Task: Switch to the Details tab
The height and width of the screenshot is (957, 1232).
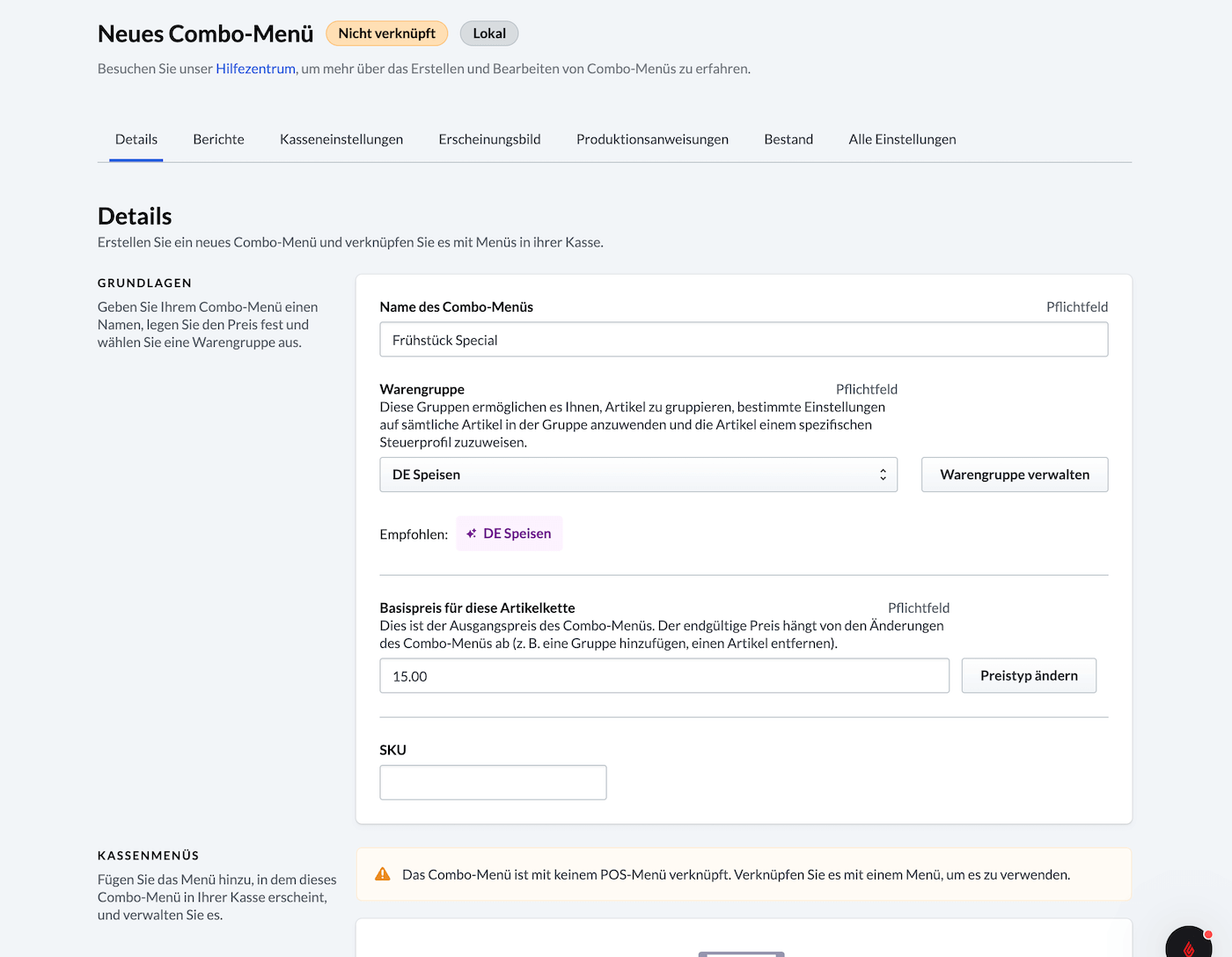Action: tap(136, 139)
